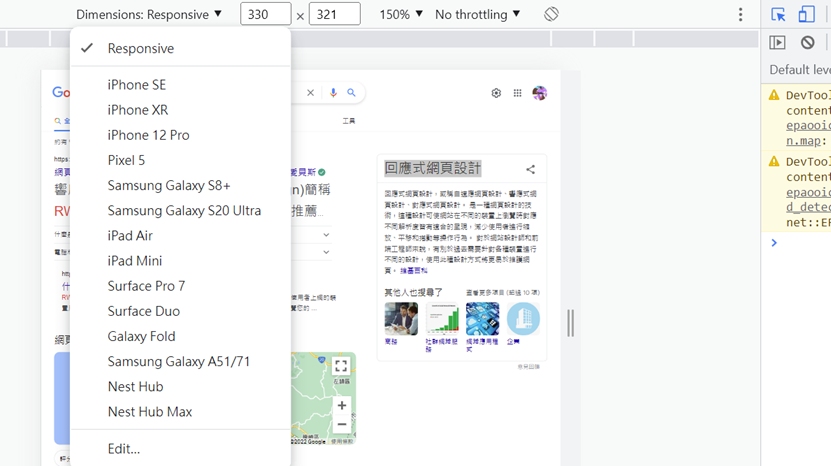Click the clear console icon

point(807,42)
